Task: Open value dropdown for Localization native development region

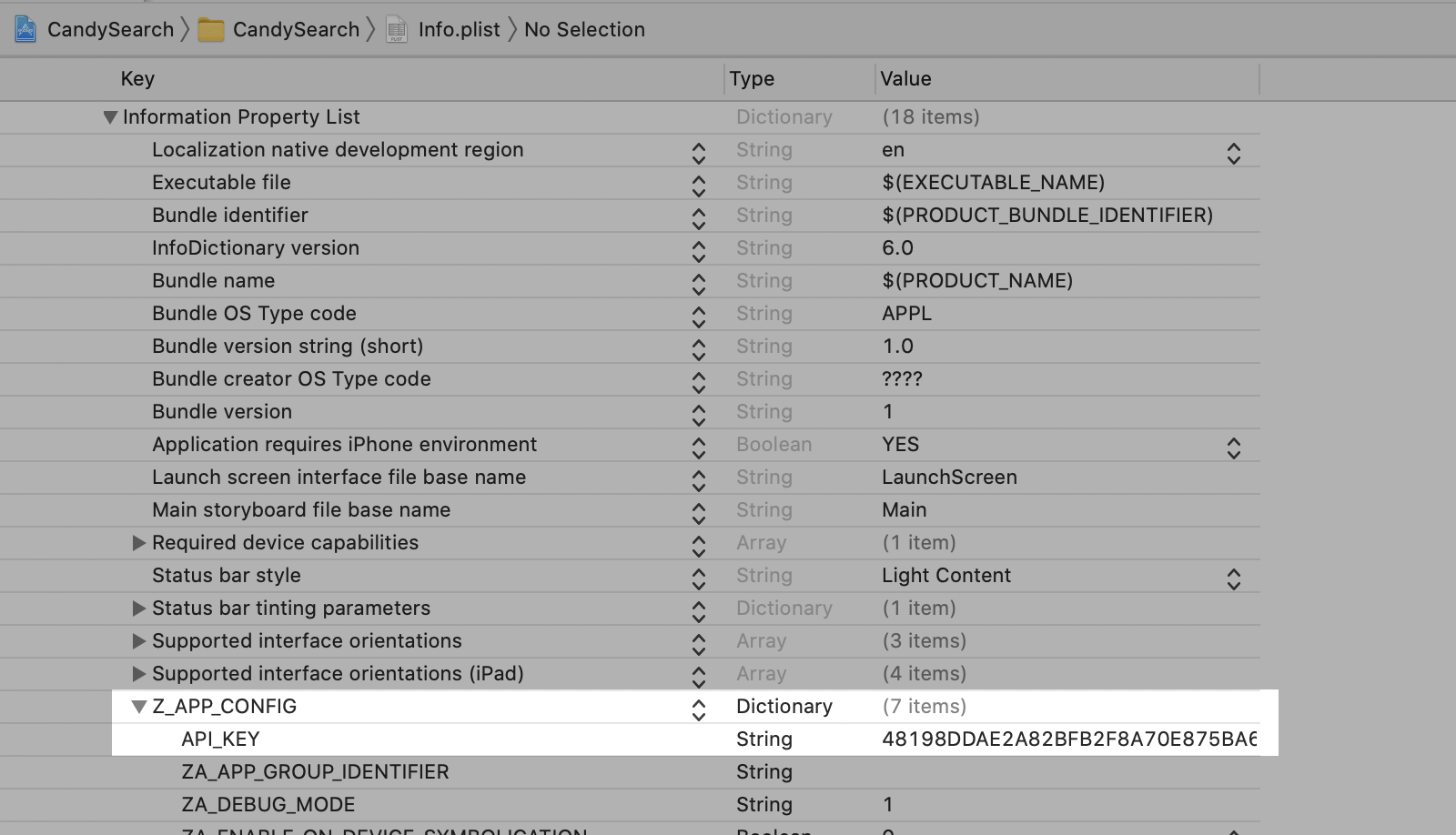Action: [x=1233, y=153]
